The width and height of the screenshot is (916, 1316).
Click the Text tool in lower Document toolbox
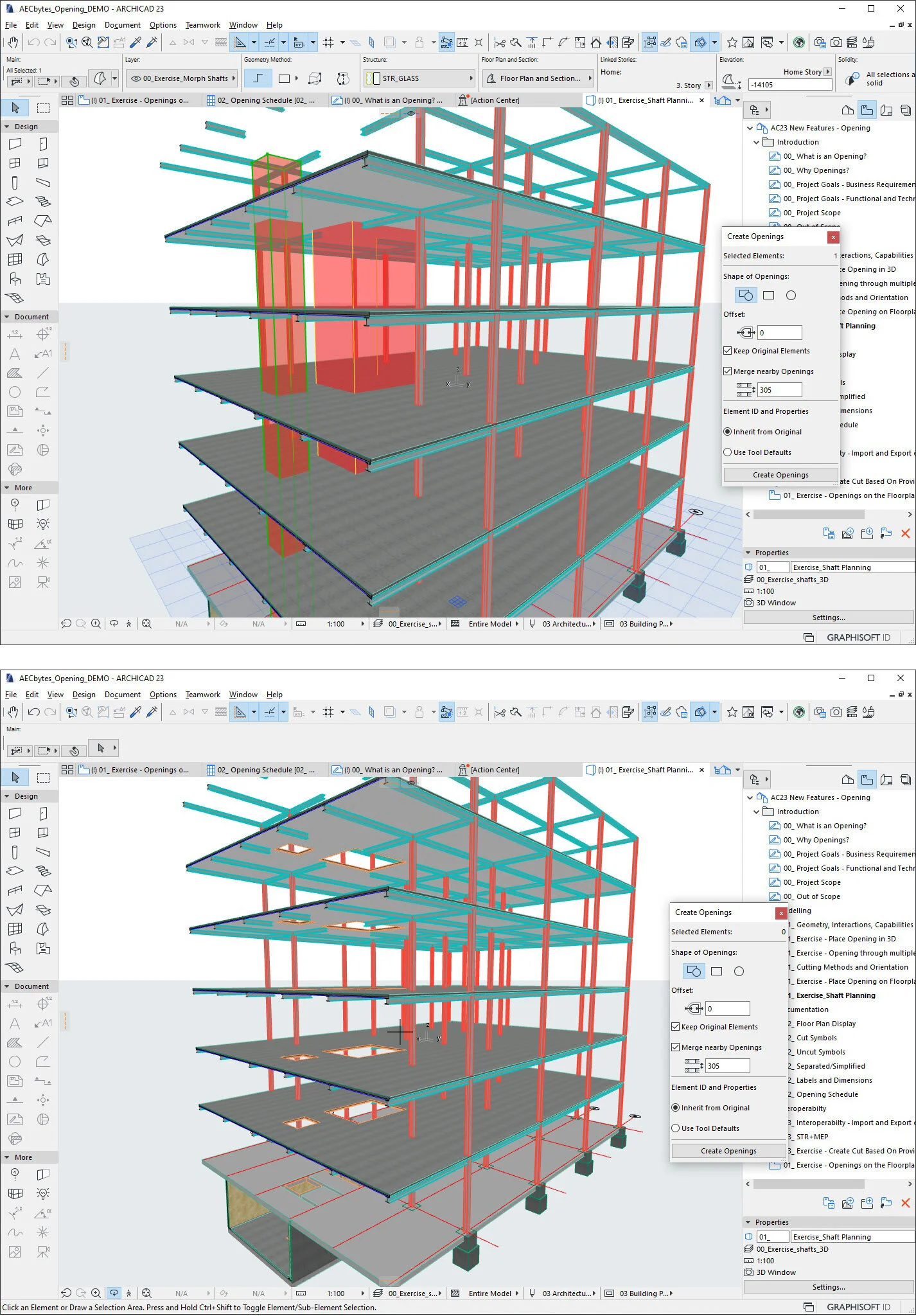(x=15, y=1023)
